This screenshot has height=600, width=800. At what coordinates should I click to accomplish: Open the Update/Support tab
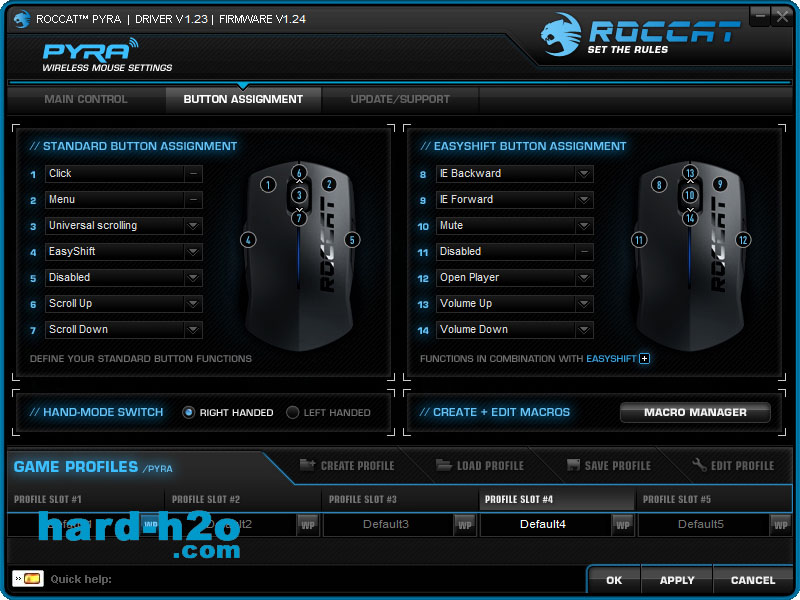click(400, 99)
